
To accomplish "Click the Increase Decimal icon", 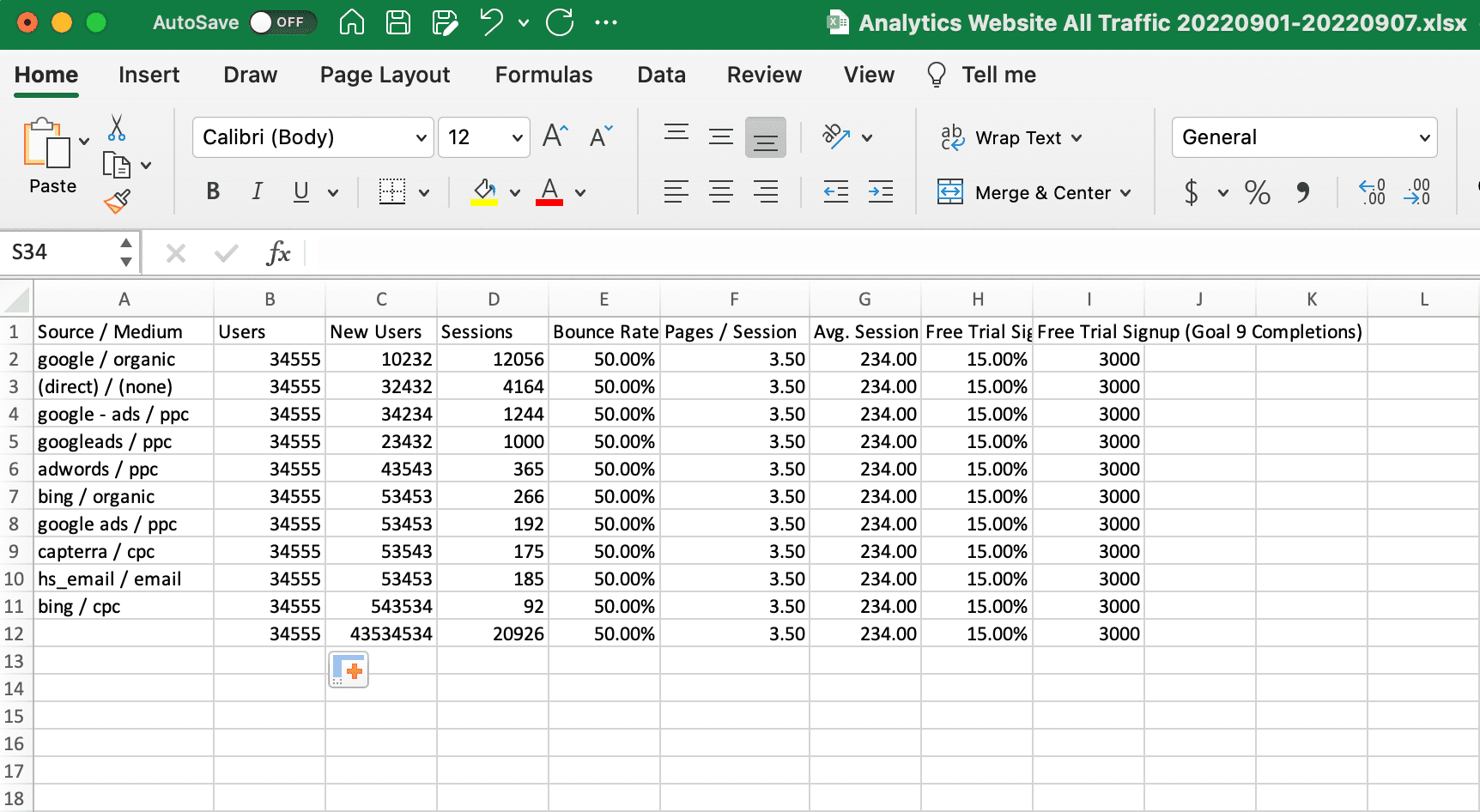I will 1371,192.
